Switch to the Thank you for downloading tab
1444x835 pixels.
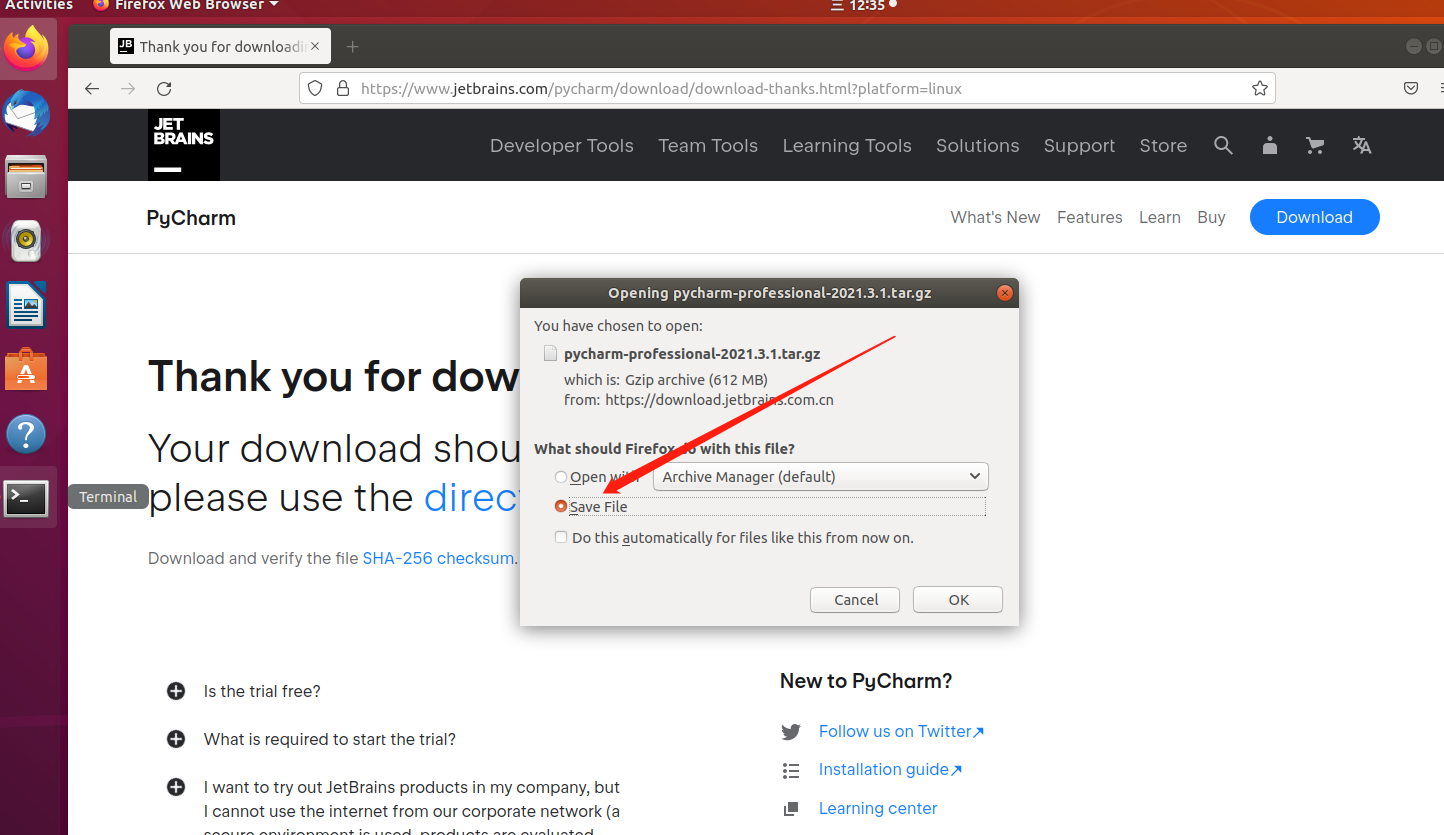(219, 46)
